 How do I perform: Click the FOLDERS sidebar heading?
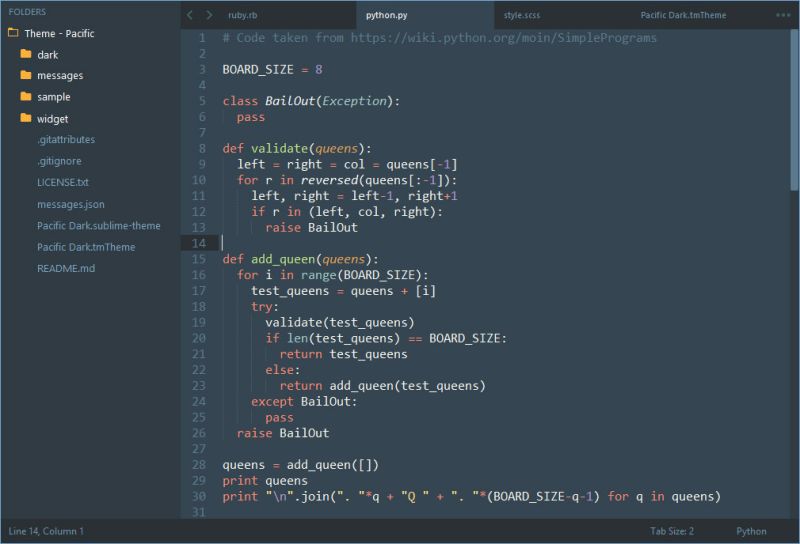pos(27,12)
